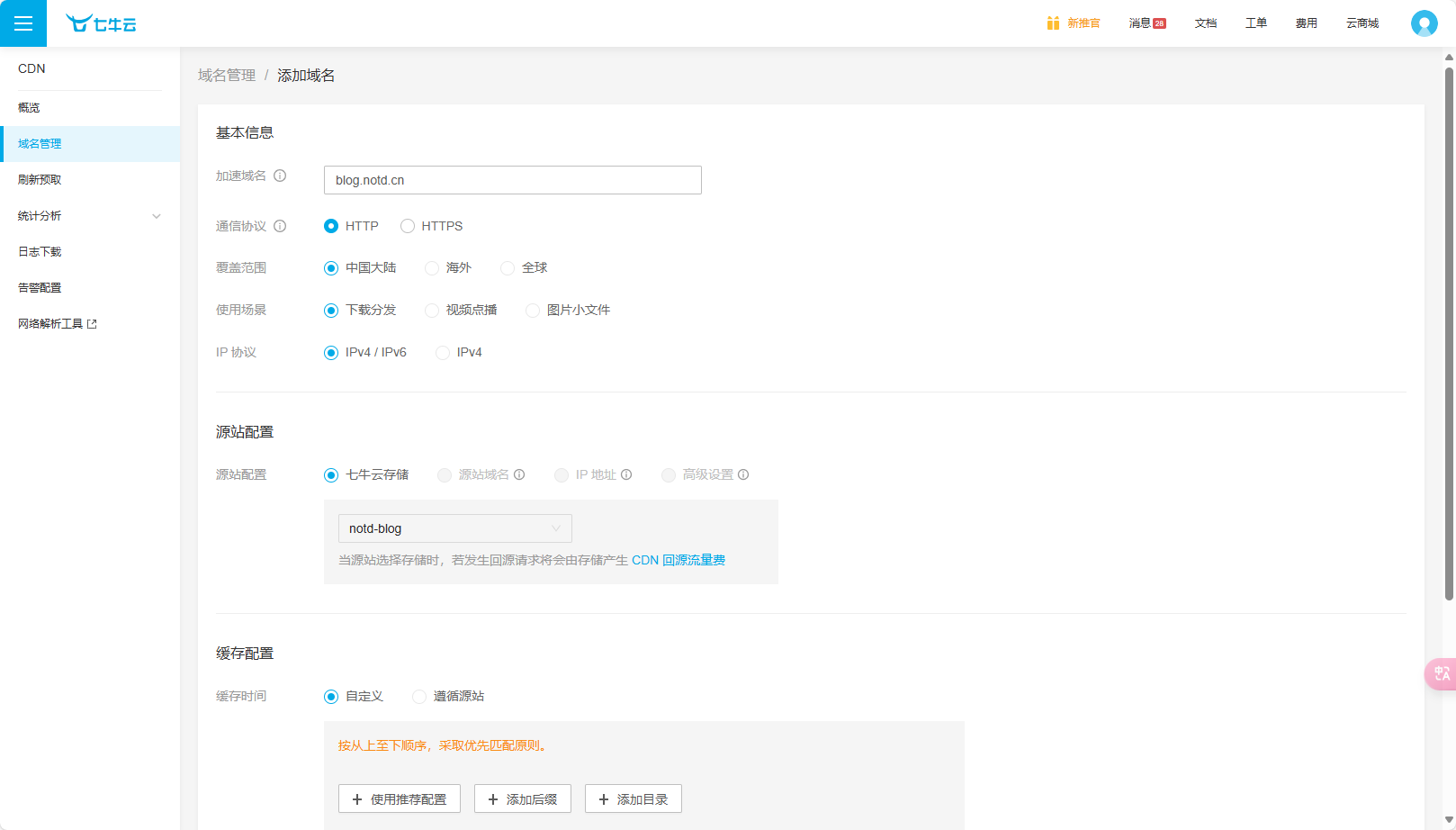Screen dimensions: 1456x830
Task: Select 视频点播 usage scenario
Action: 432,311
